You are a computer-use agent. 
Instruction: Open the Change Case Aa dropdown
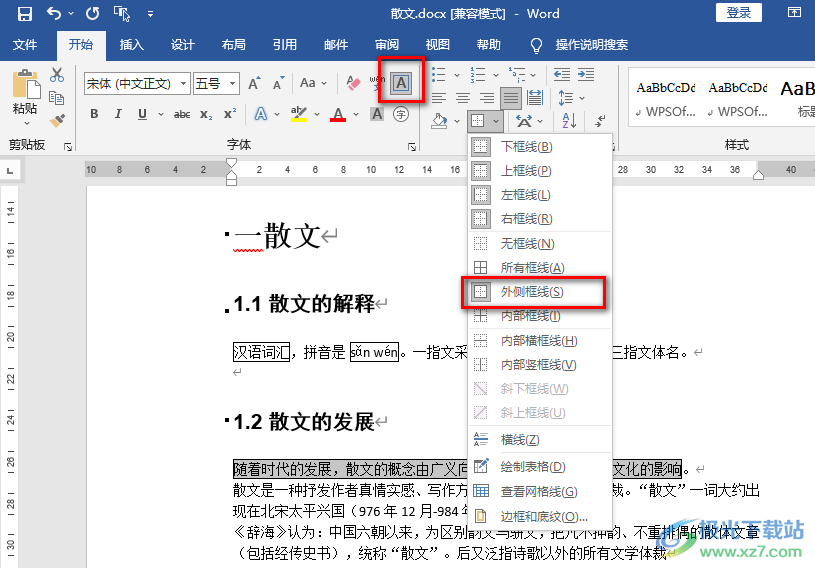(x=313, y=83)
